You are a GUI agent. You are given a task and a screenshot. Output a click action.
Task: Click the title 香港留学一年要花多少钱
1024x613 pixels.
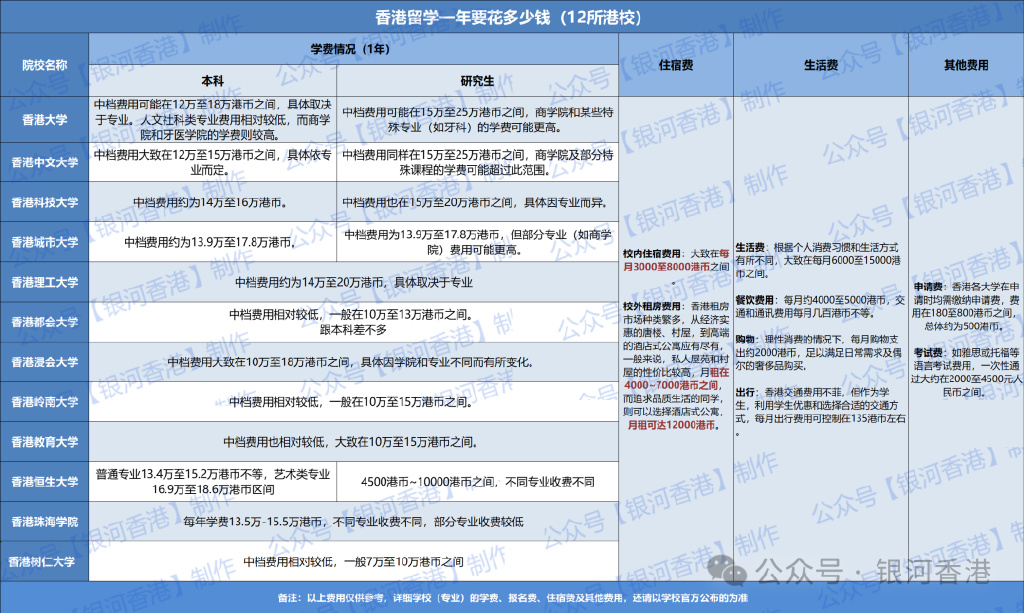pos(466,17)
